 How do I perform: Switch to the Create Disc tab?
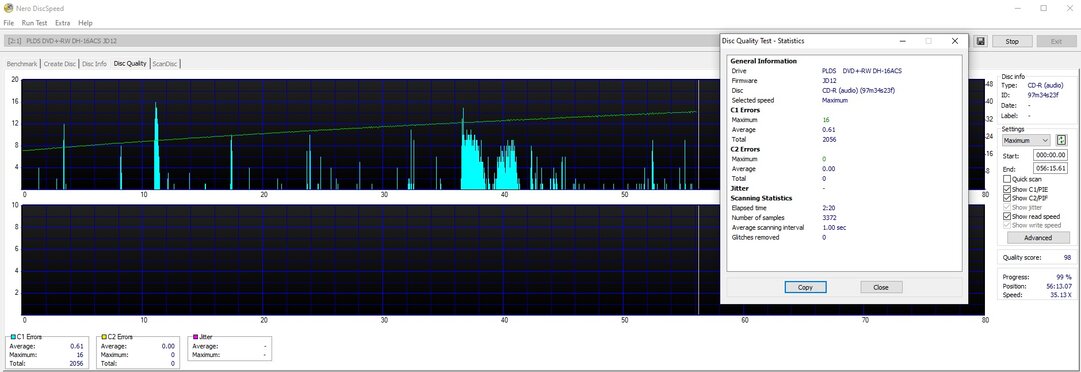pos(60,64)
